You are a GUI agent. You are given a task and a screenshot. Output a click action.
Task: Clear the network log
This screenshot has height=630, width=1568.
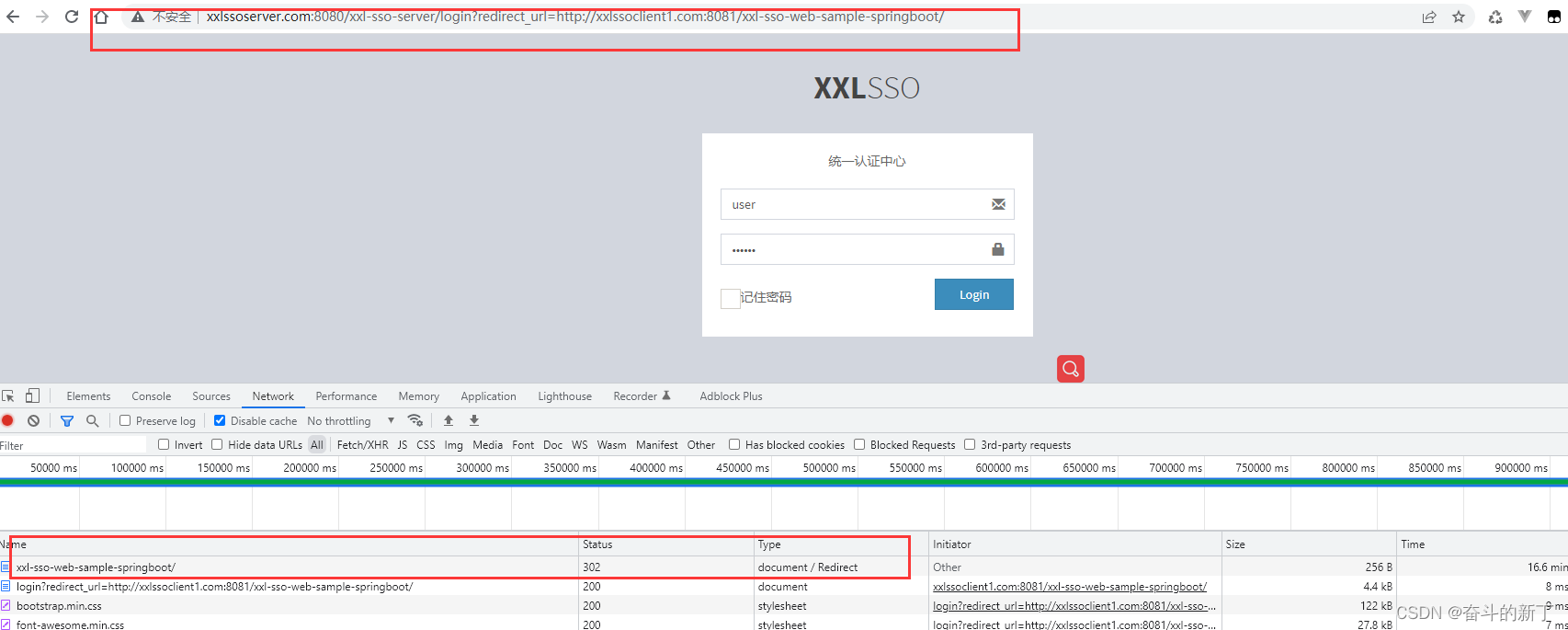[x=33, y=420]
